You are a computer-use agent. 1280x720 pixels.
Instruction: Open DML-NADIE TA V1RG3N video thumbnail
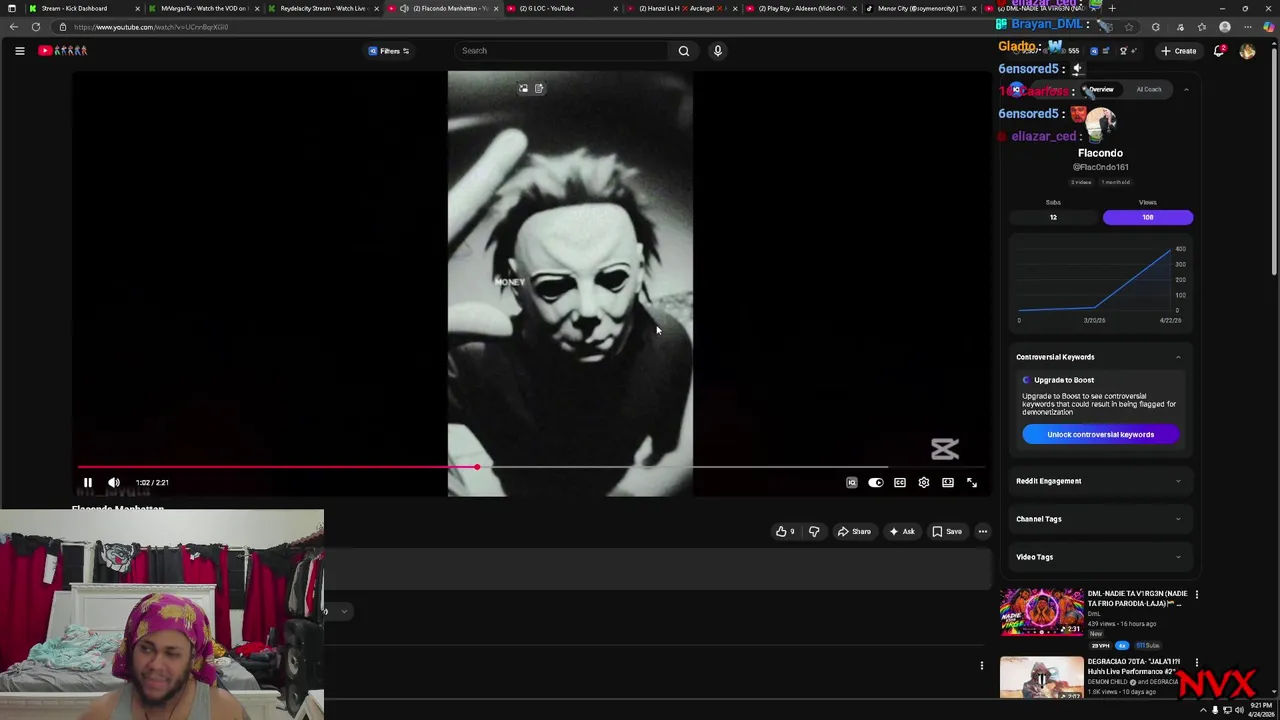pyautogui.click(x=1041, y=612)
